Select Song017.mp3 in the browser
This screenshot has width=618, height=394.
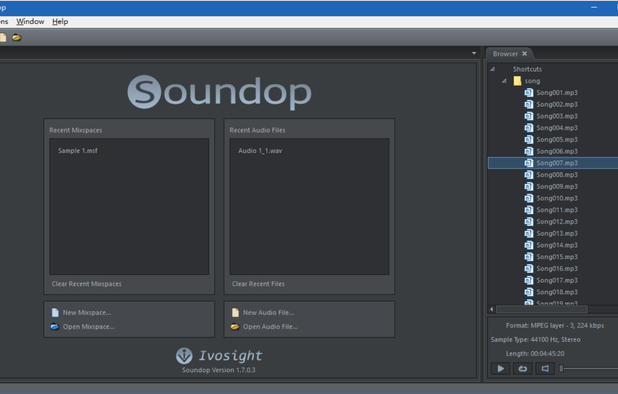557,280
